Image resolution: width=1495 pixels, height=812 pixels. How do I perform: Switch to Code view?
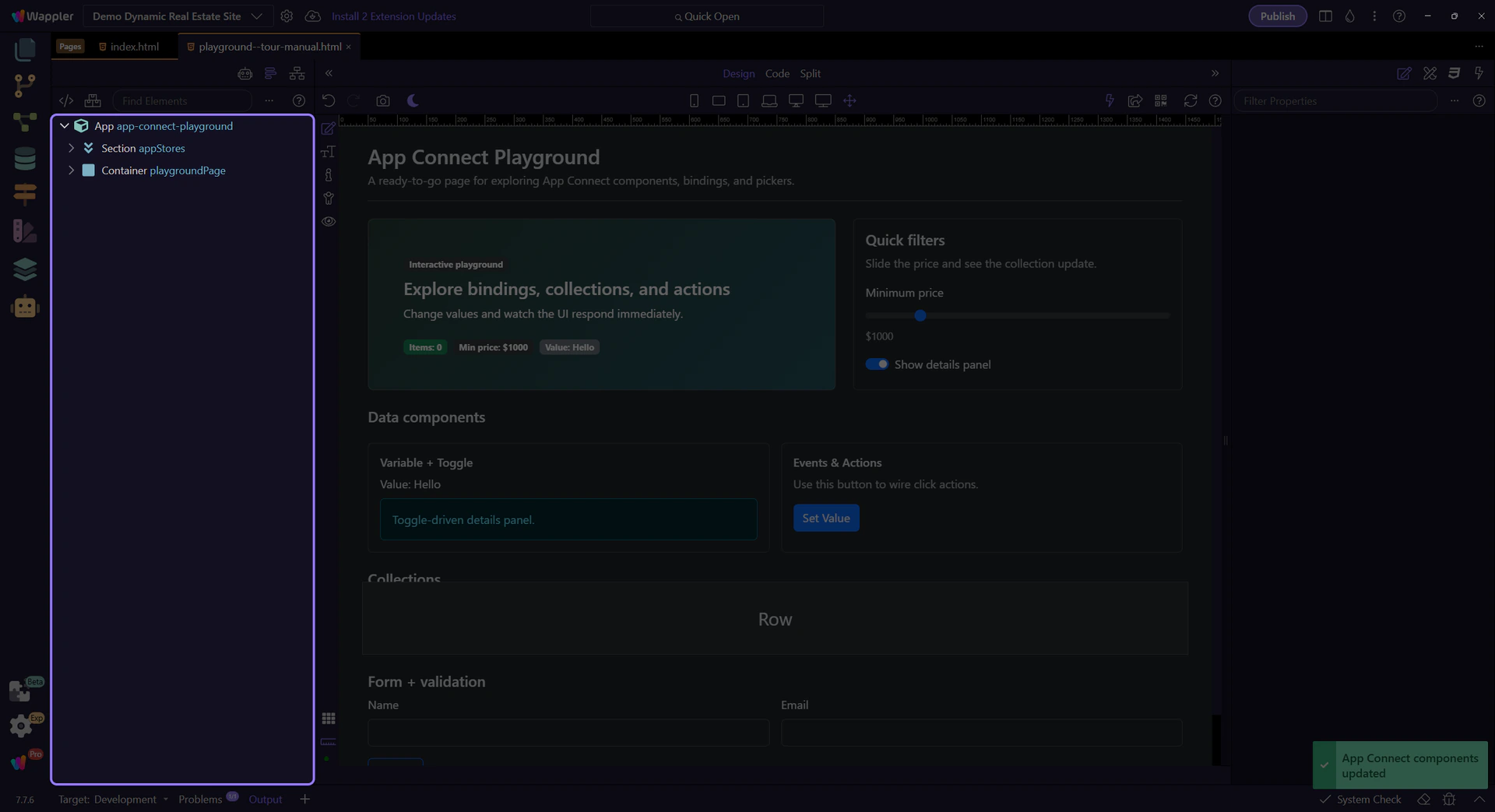[x=776, y=73]
